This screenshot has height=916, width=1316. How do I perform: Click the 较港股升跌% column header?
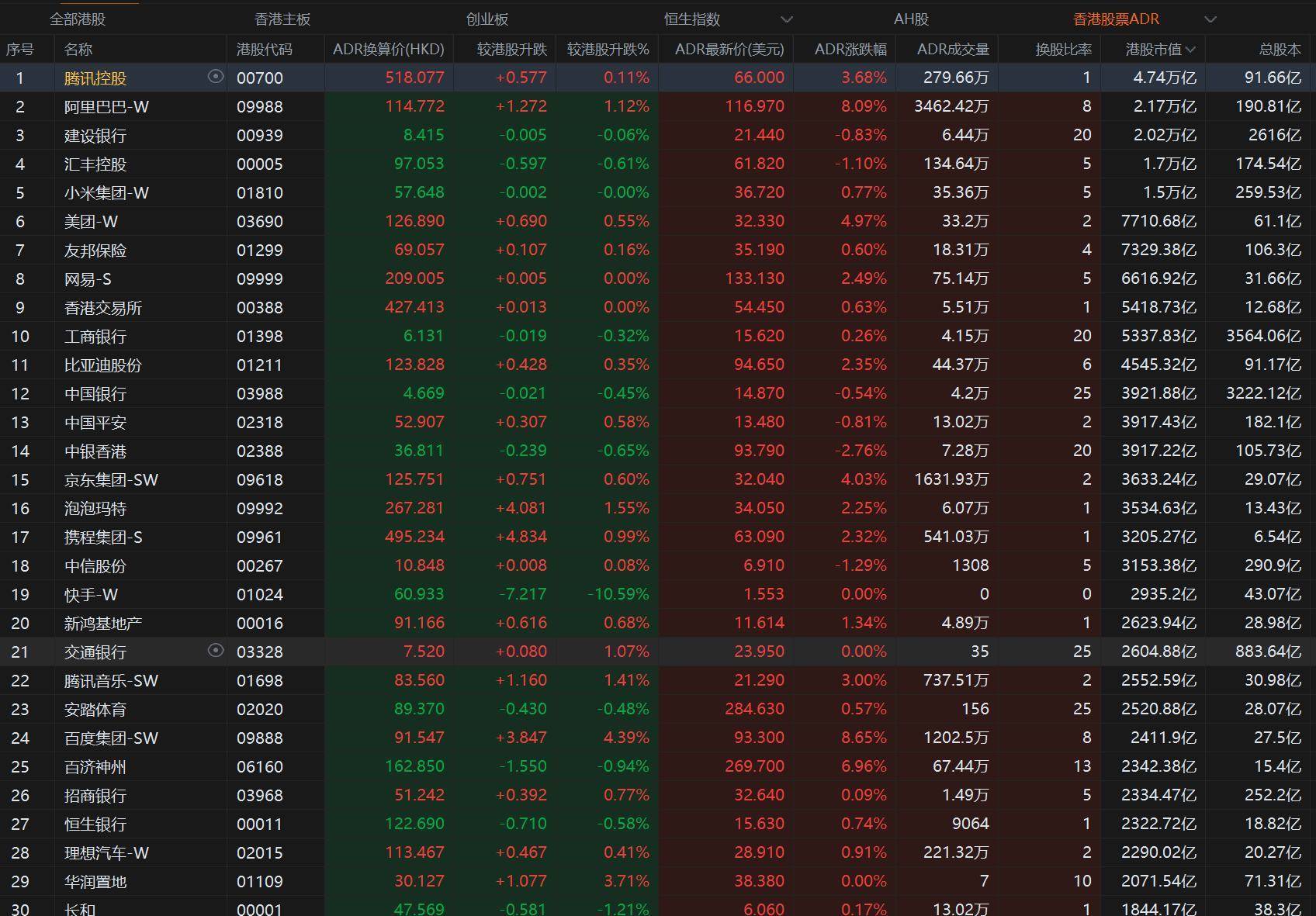coord(607,50)
